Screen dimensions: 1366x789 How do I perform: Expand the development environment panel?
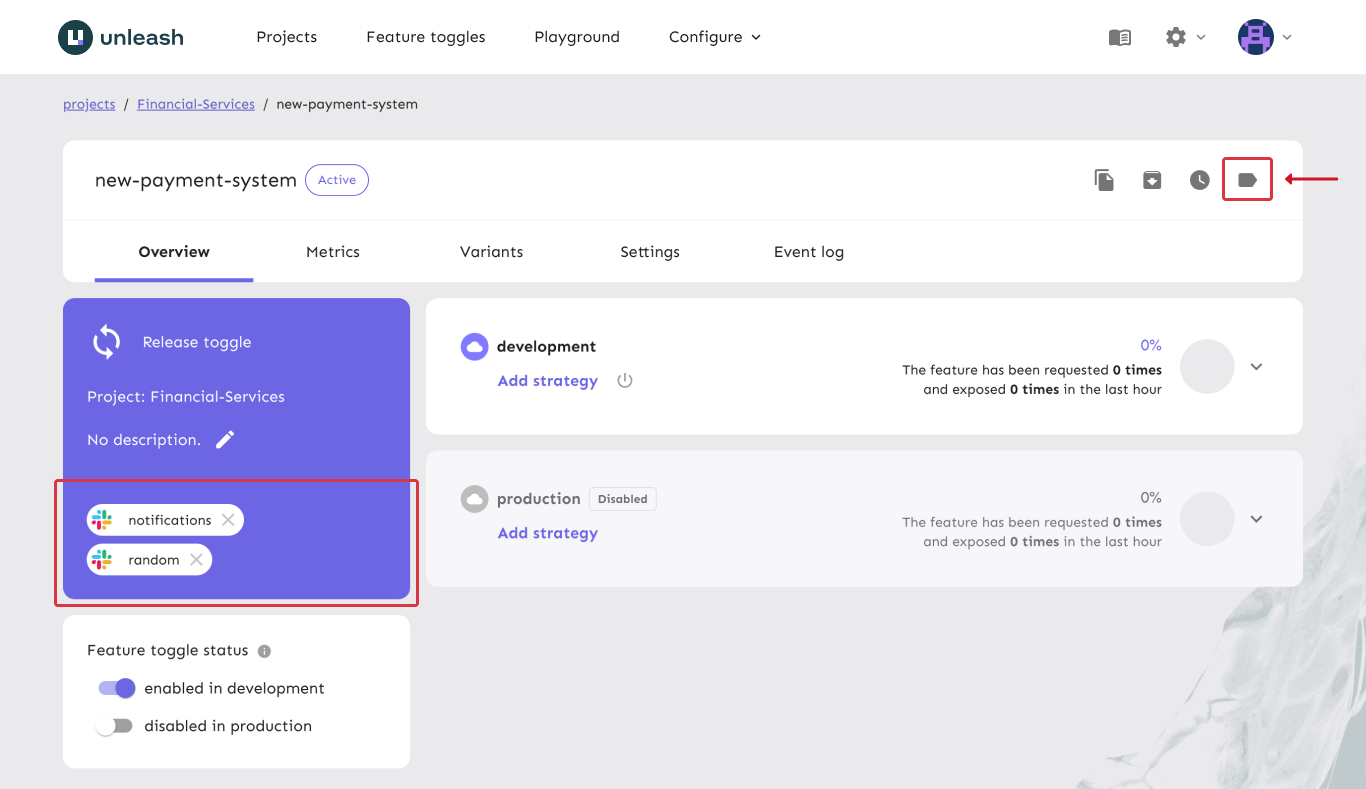(x=1257, y=367)
